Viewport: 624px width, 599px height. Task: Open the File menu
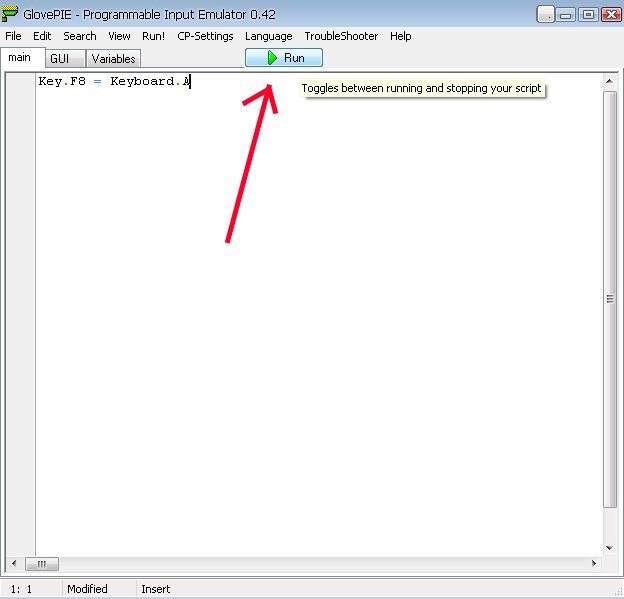[x=13, y=36]
